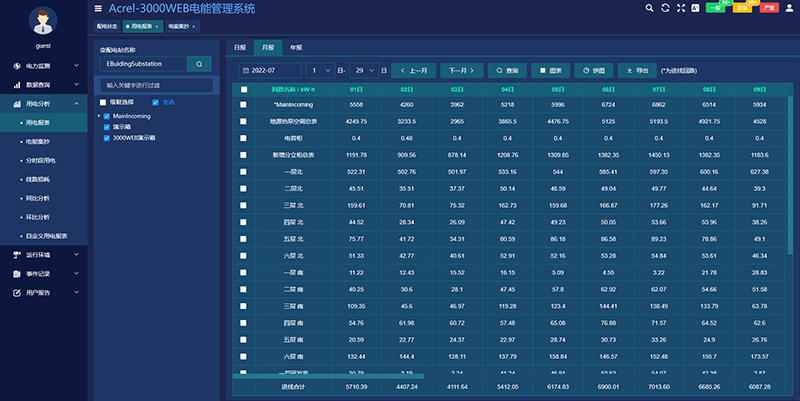
Task: Check the 级联选择 checkbox
Action: 103,102
